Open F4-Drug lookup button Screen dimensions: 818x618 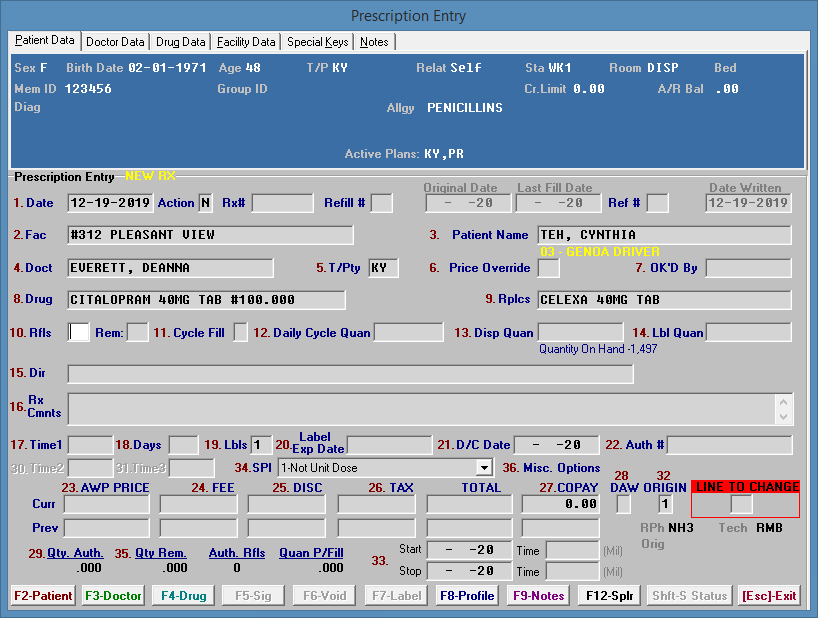184,596
